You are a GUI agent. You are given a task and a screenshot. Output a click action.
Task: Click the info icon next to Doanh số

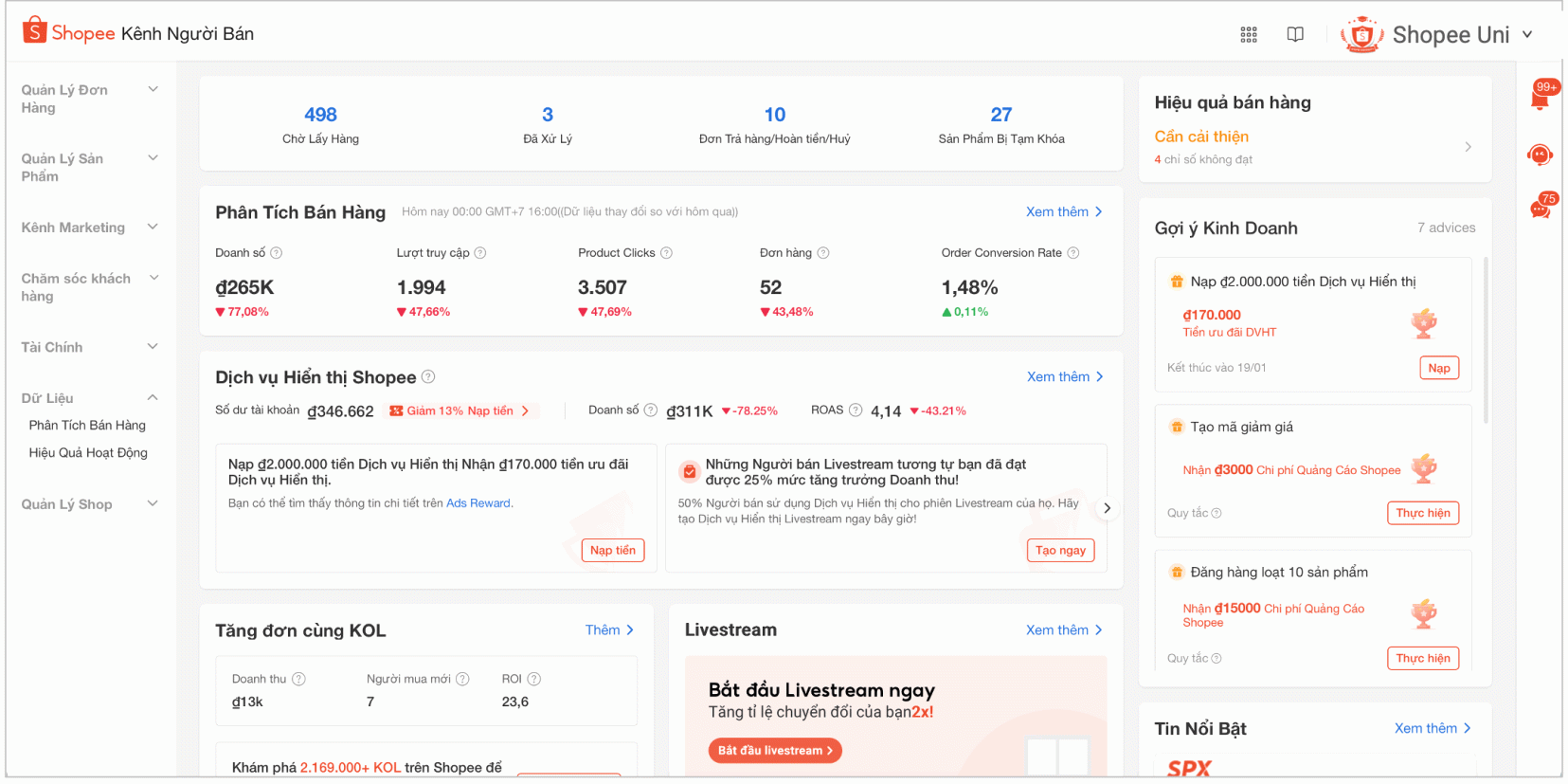(x=277, y=253)
